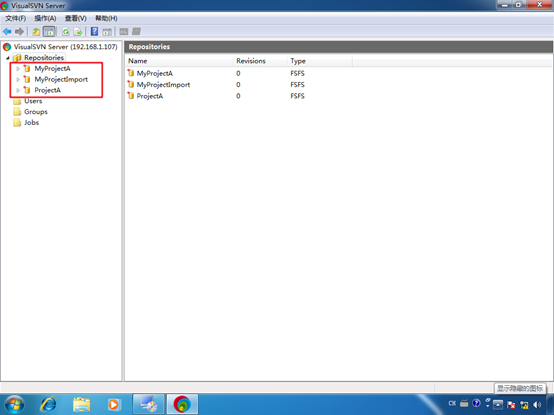Screen dimensions: 554x415
Task: Switch to VisualSVN Server taskbar button
Action: click(182, 404)
